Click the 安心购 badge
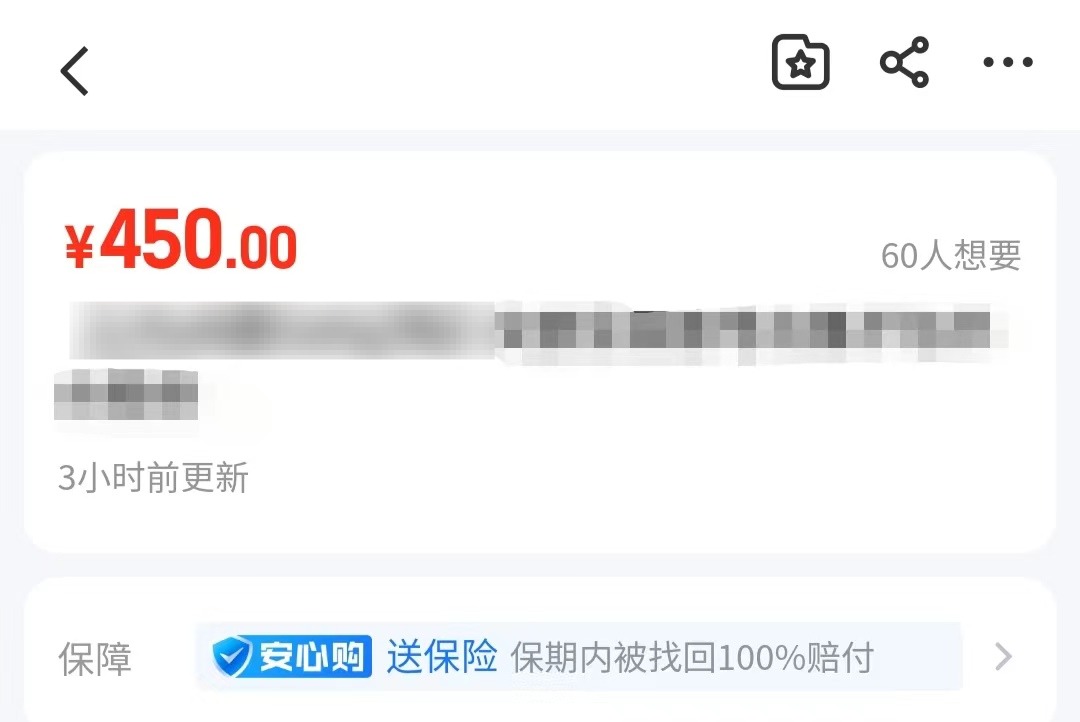1080x722 pixels. pos(293,657)
